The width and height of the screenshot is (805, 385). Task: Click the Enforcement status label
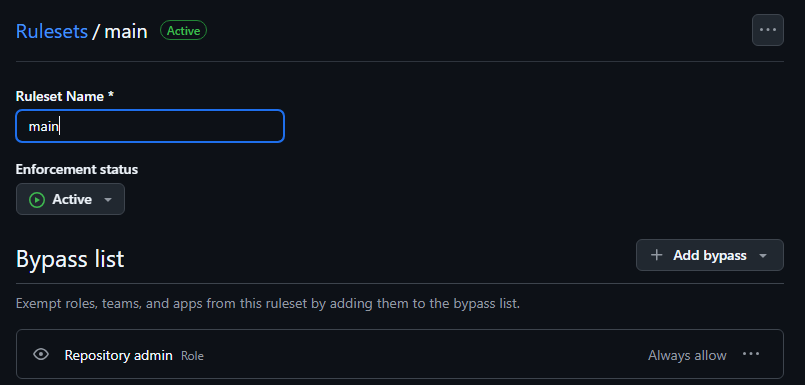coord(77,169)
